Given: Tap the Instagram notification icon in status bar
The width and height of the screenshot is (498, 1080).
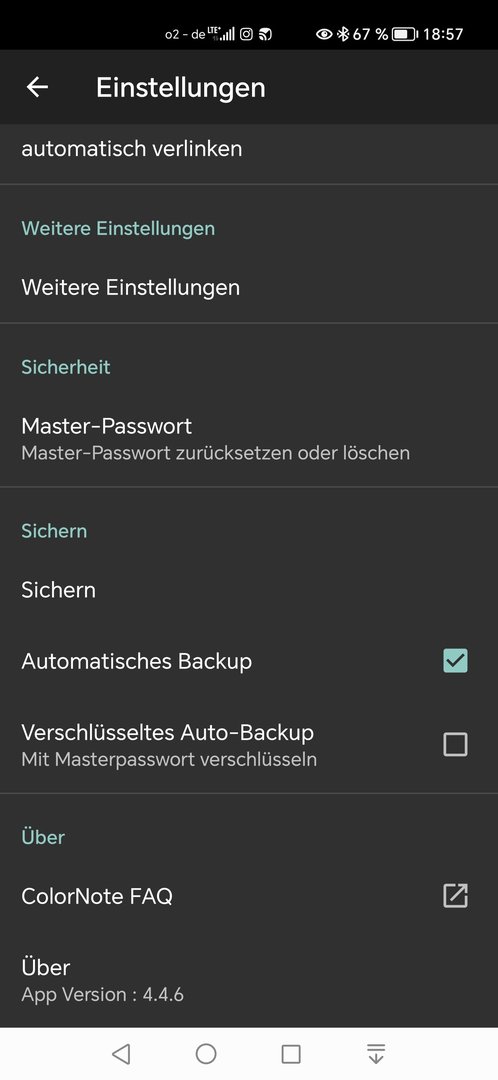Looking at the screenshot, I should 247,34.
